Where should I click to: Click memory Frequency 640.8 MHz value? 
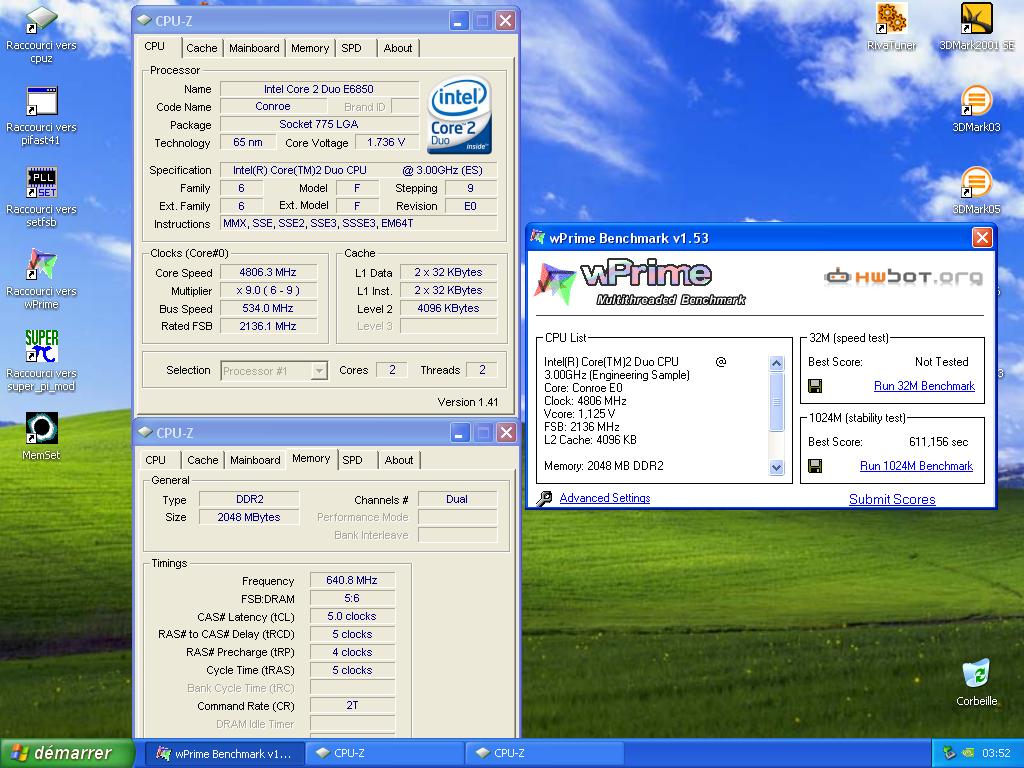351,580
